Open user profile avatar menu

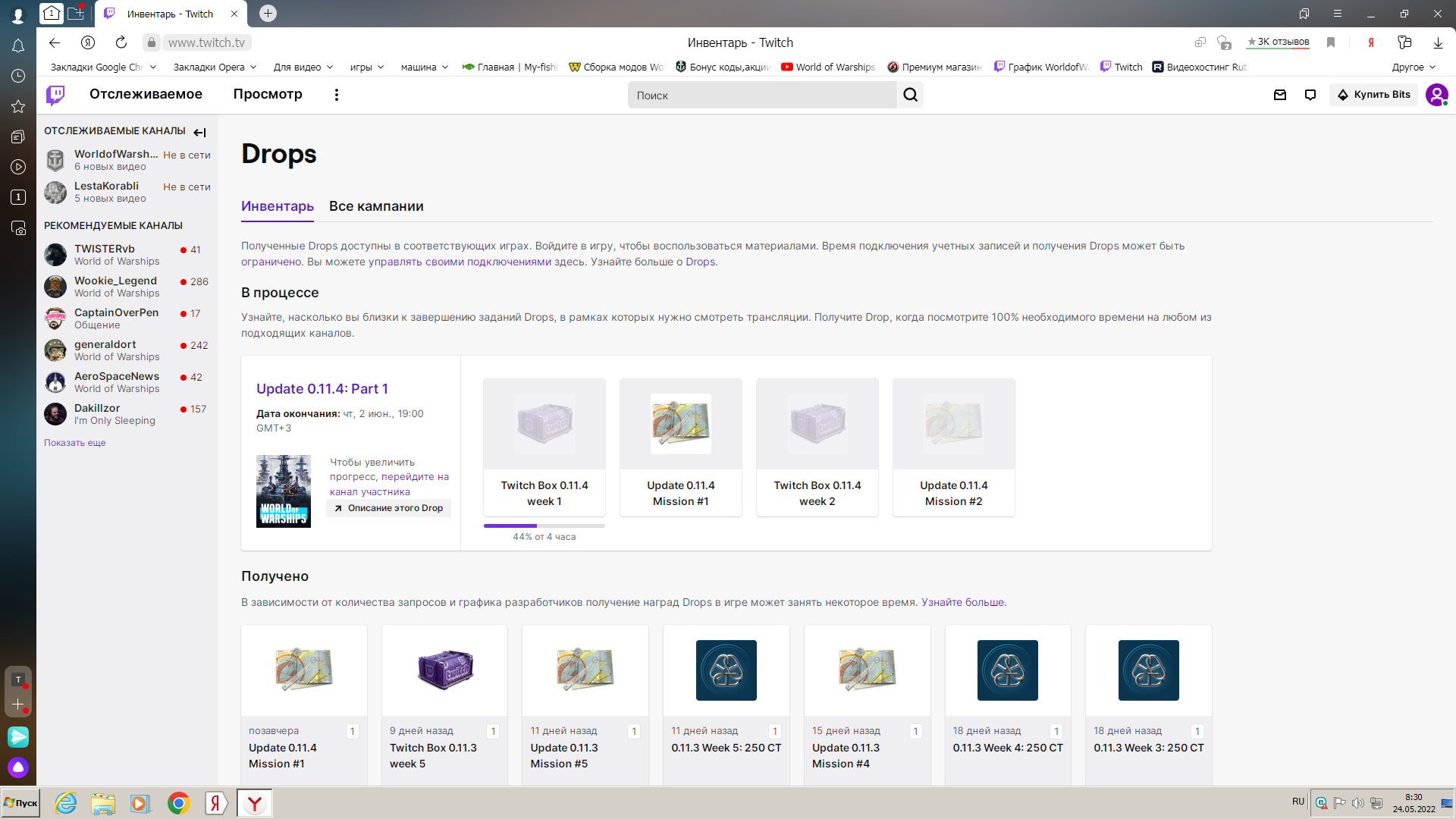[x=1436, y=95]
